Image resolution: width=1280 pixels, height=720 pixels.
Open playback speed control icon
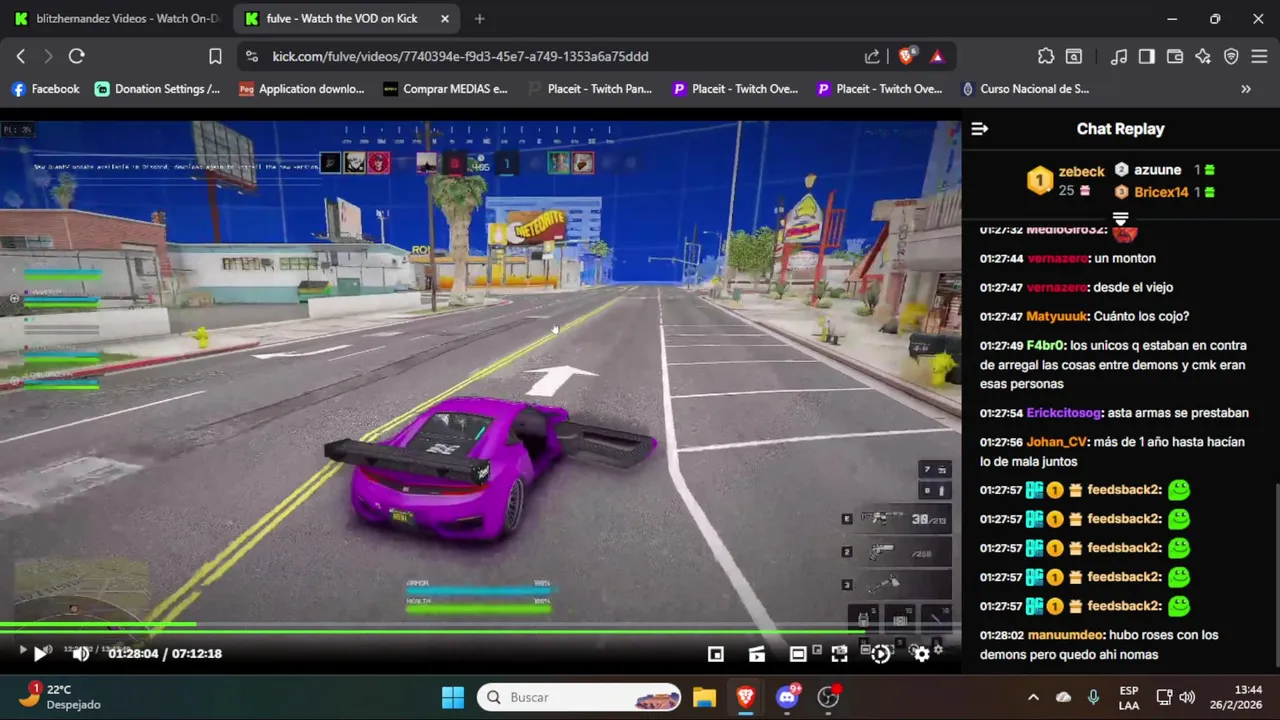point(881,653)
